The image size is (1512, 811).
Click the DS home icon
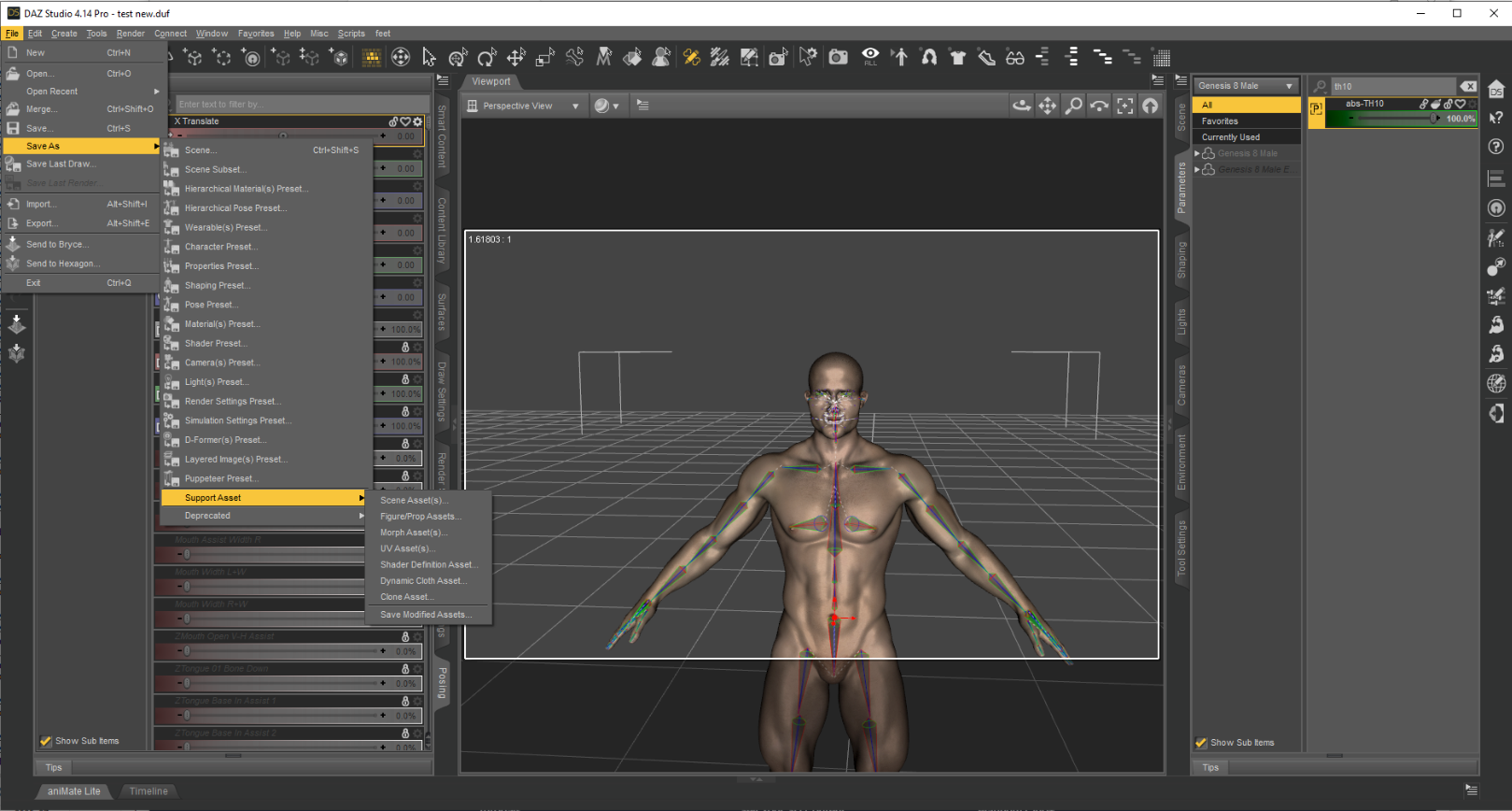1496,89
